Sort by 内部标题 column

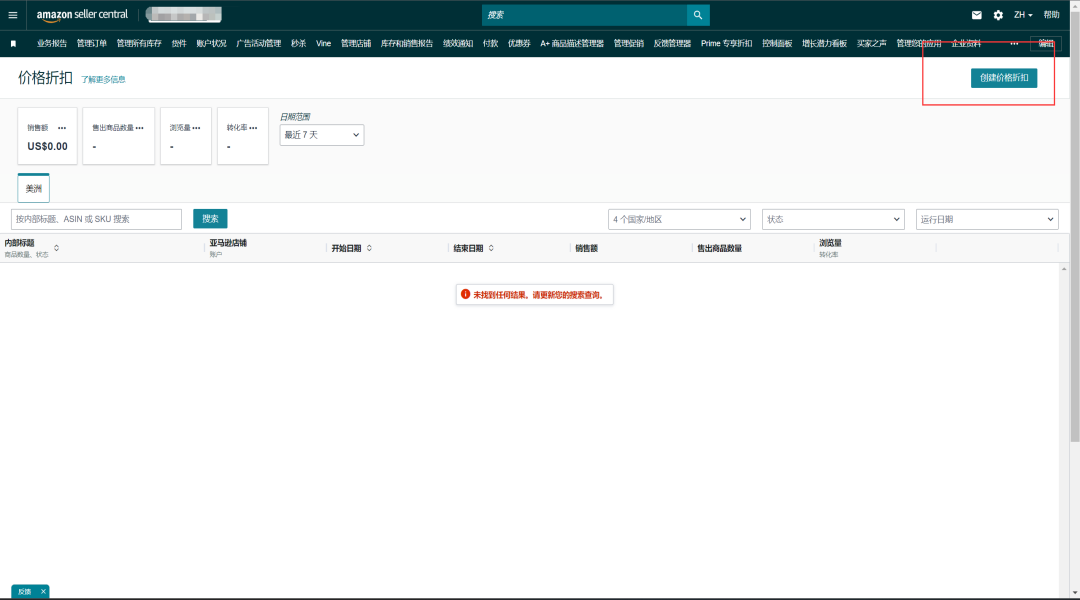56,248
